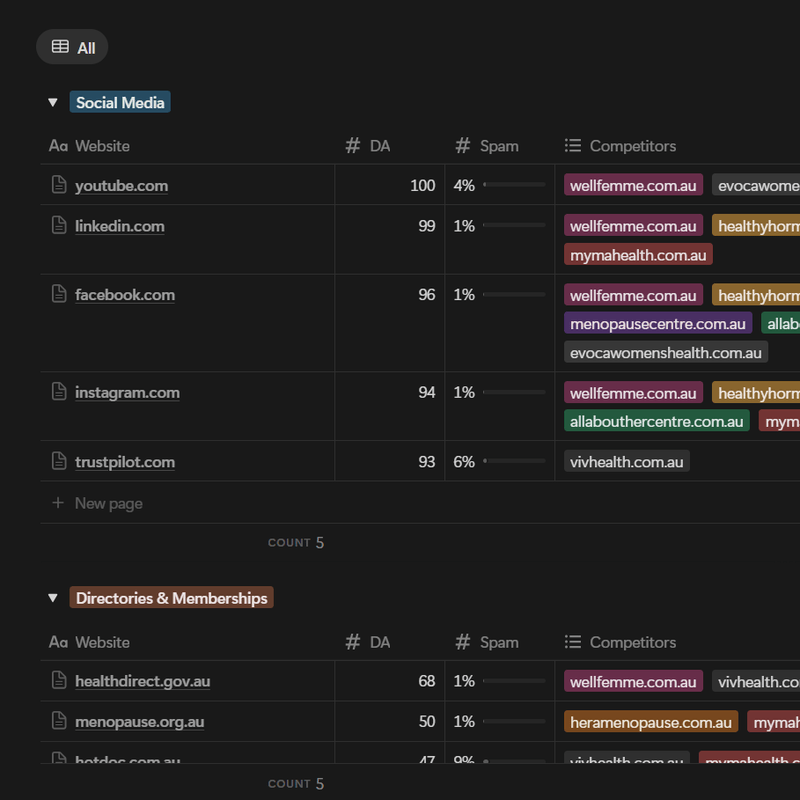Switch to the All table view tab
The width and height of the screenshot is (800, 800).
point(72,47)
